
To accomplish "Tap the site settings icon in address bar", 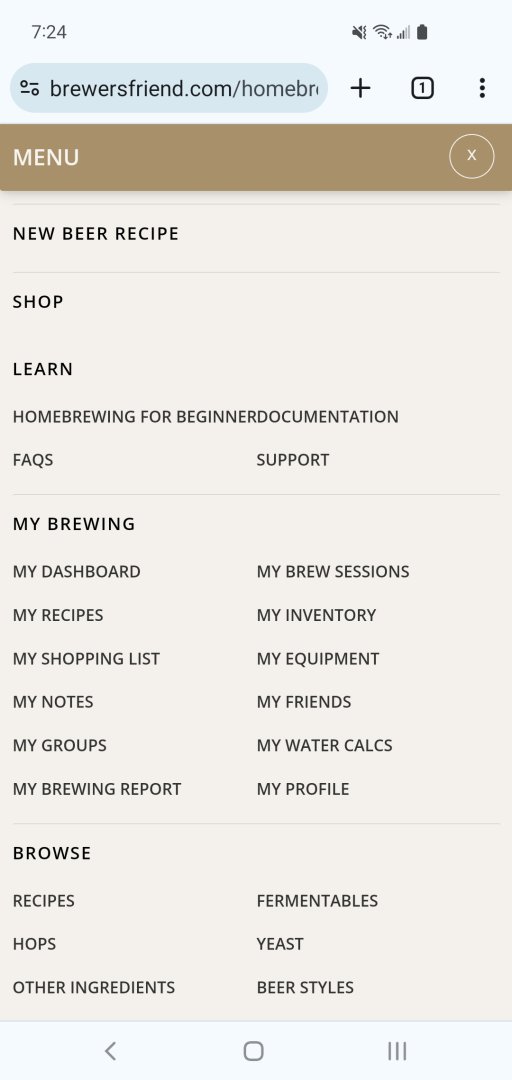I will 30,88.
